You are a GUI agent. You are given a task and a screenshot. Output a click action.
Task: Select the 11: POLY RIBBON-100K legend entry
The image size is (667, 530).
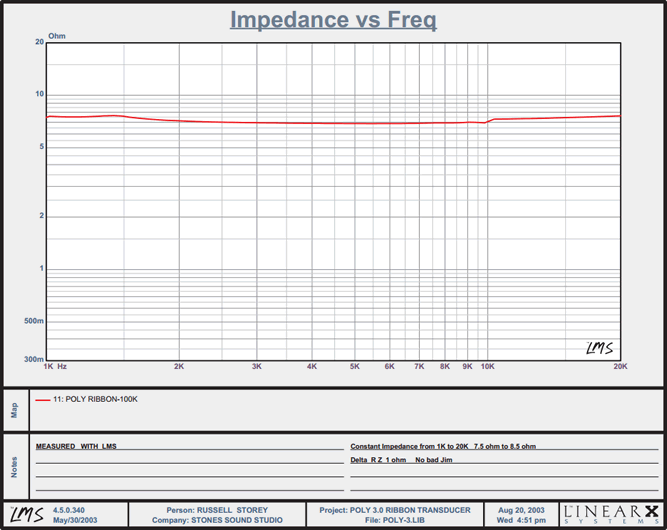point(94,399)
